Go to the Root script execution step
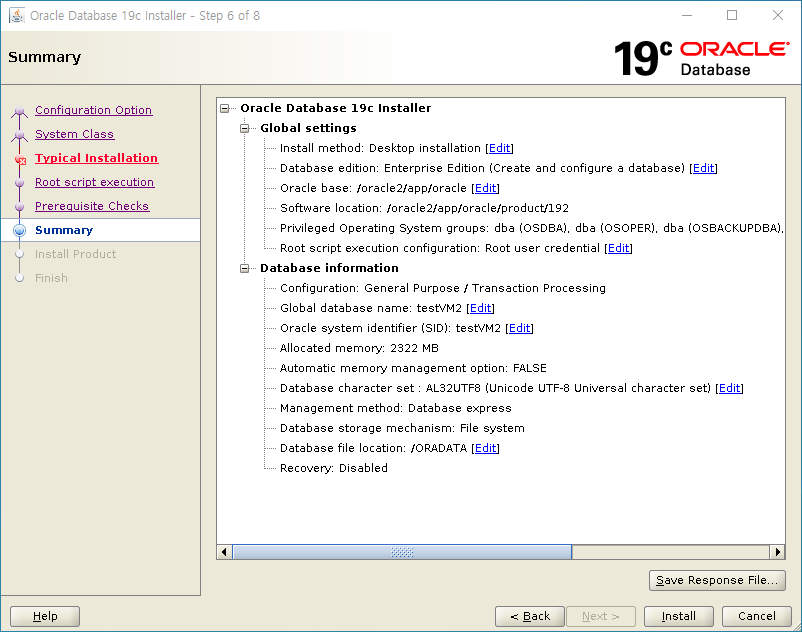 [x=95, y=182]
